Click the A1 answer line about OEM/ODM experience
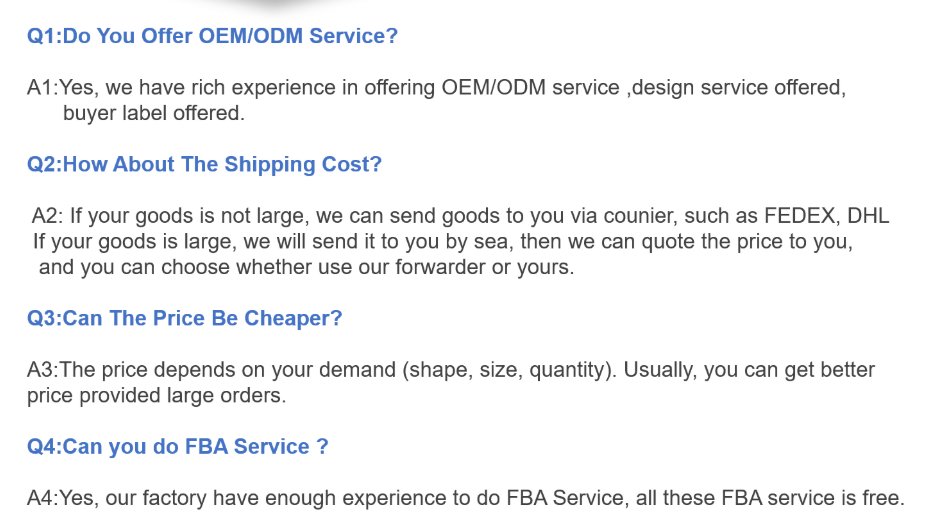927x525 pixels. [x=436, y=88]
